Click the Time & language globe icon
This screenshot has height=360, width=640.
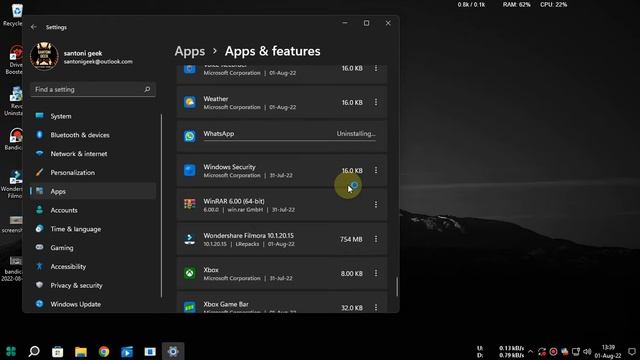[x=40, y=229]
